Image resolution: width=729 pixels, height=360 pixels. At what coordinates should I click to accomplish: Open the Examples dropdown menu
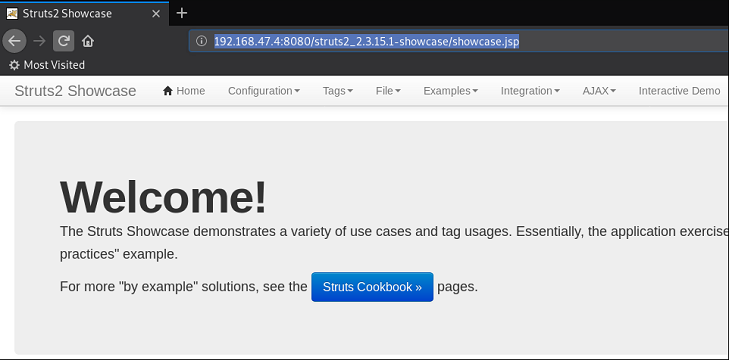pyautogui.click(x=451, y=91)
